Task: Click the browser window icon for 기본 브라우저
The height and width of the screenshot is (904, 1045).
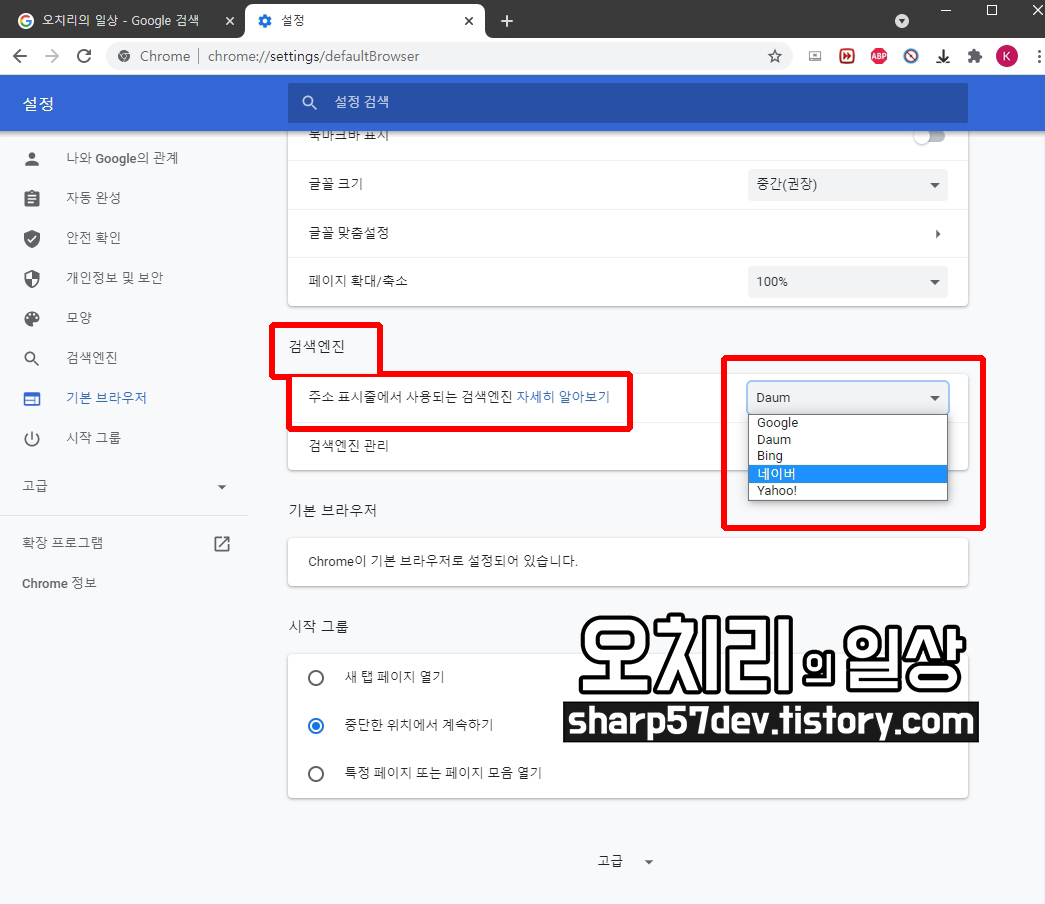Action: (x=32, y=399)
